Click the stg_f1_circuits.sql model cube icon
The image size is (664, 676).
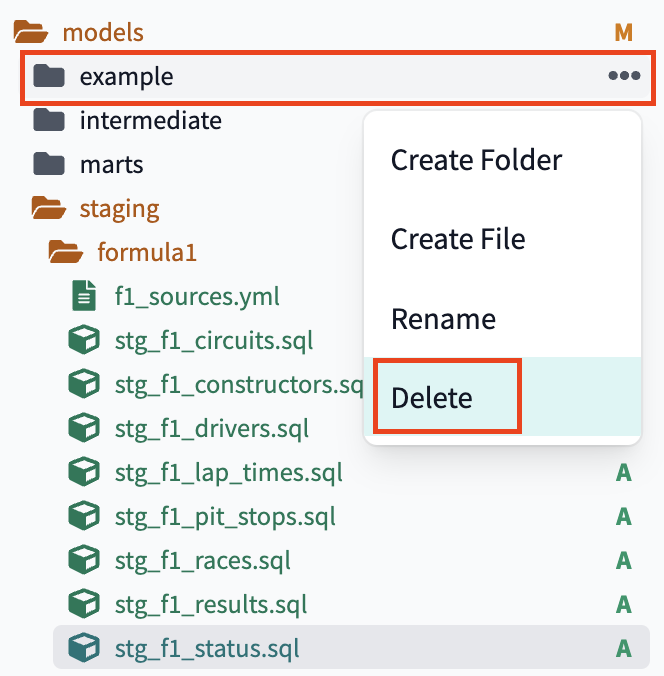(x=83, y=341)
